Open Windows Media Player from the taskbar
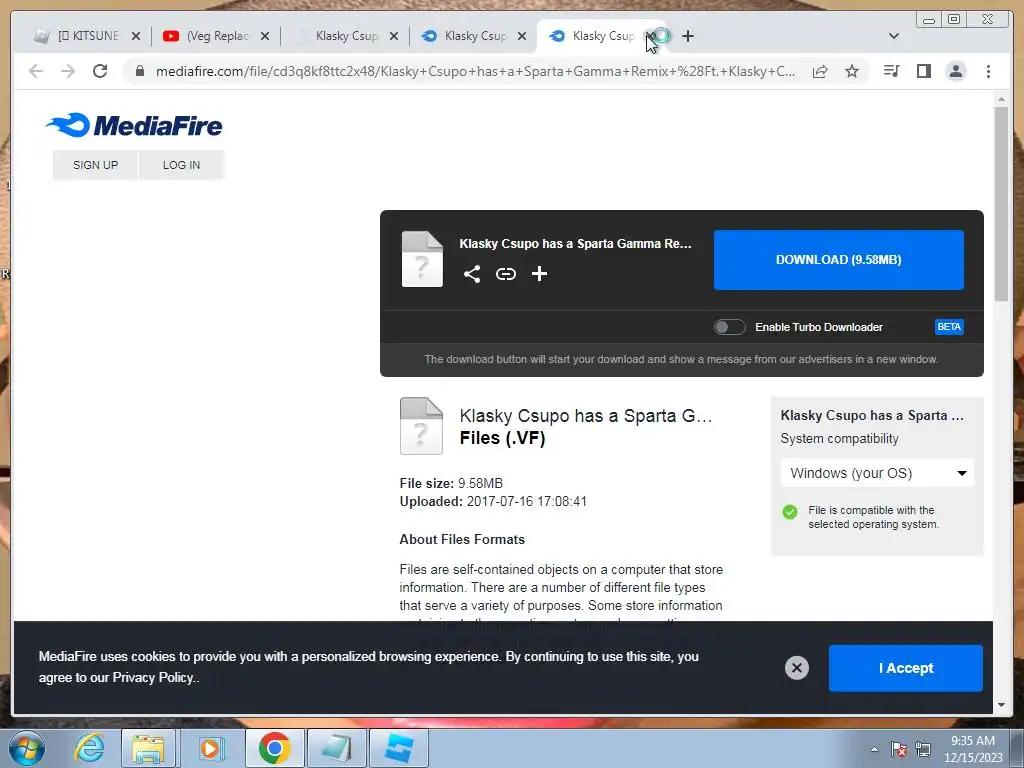The width and height of the screenshot is (1024, 768). (x=211, y=748)
